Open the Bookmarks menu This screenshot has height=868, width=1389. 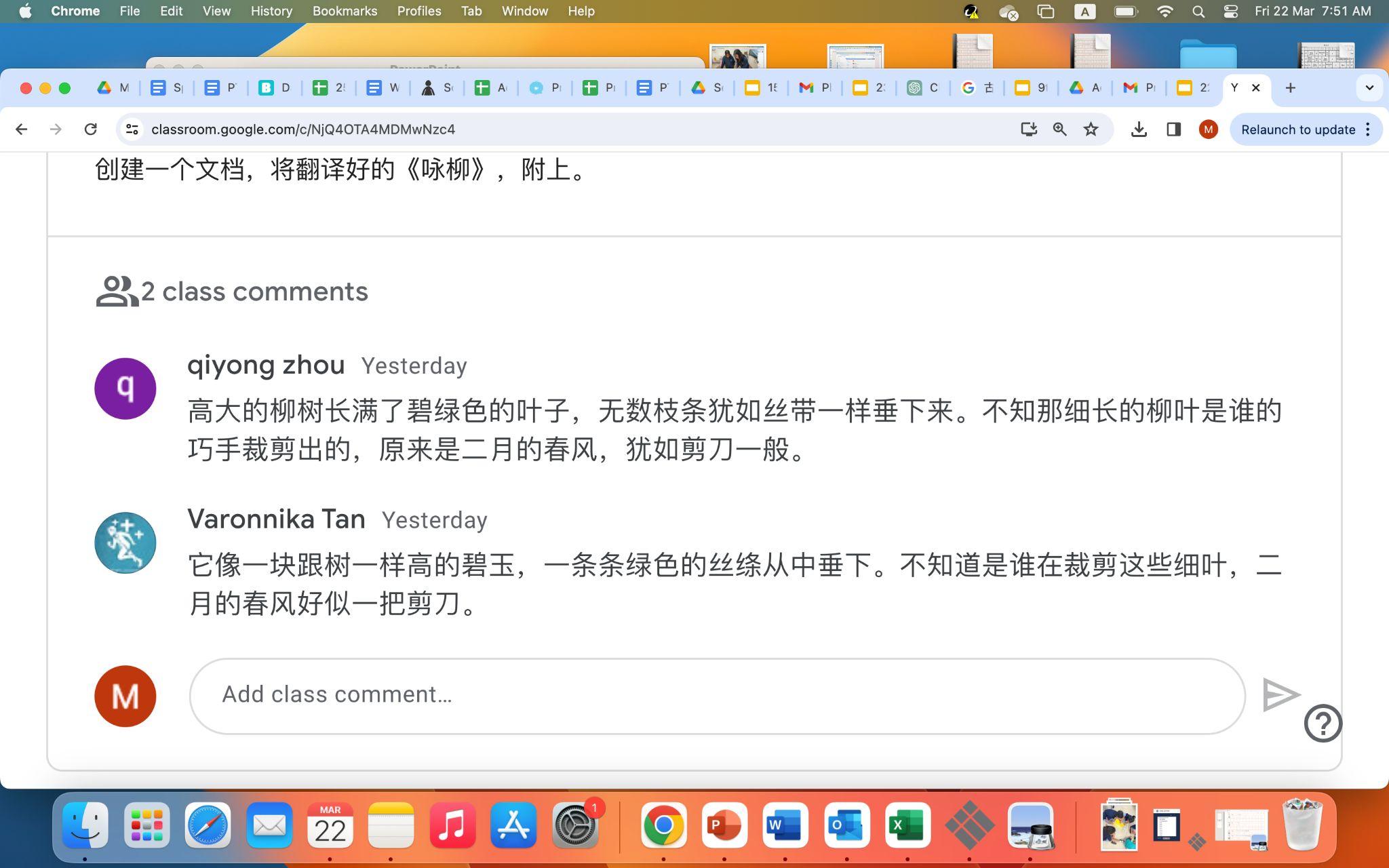click(345, 12)
